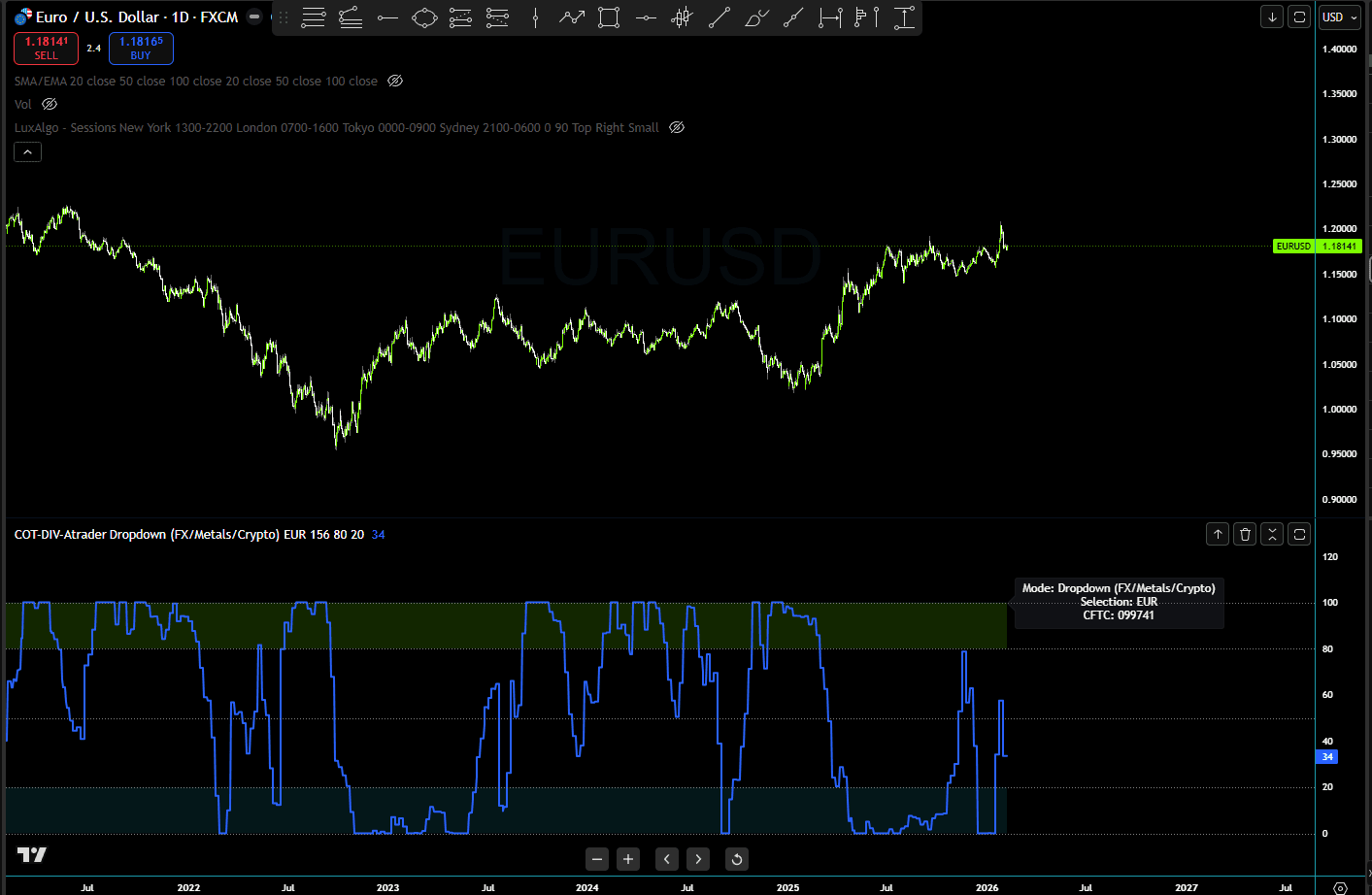Screen dimensions: 1372x895
Task: Unhide the LuxAlgo Sessions indicator
Action: [x=677, y=128]
